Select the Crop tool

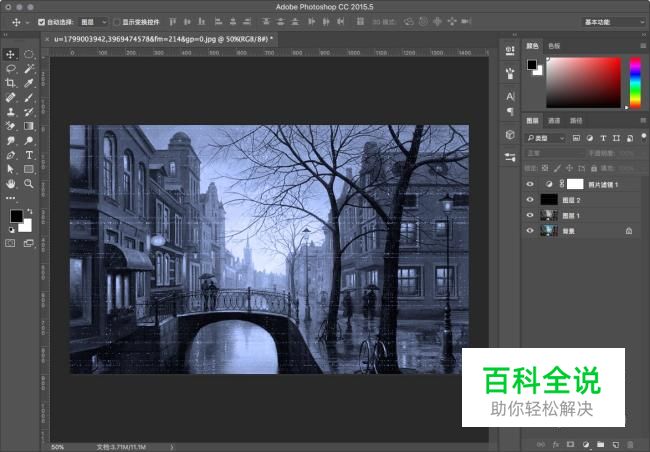click(x=10, y=83)
